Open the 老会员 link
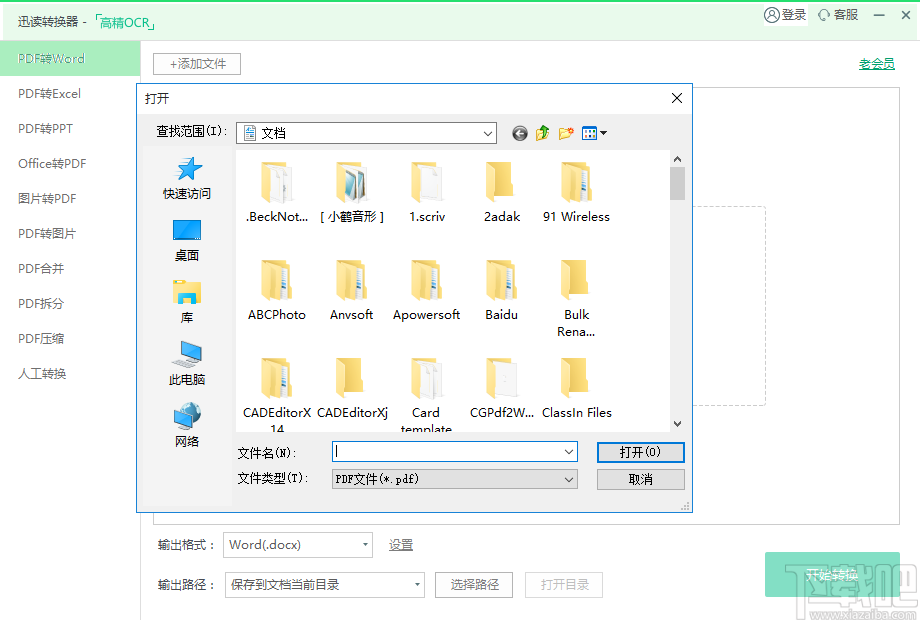Viewport: 920px width, 620px height. click(x=876, y=62)
